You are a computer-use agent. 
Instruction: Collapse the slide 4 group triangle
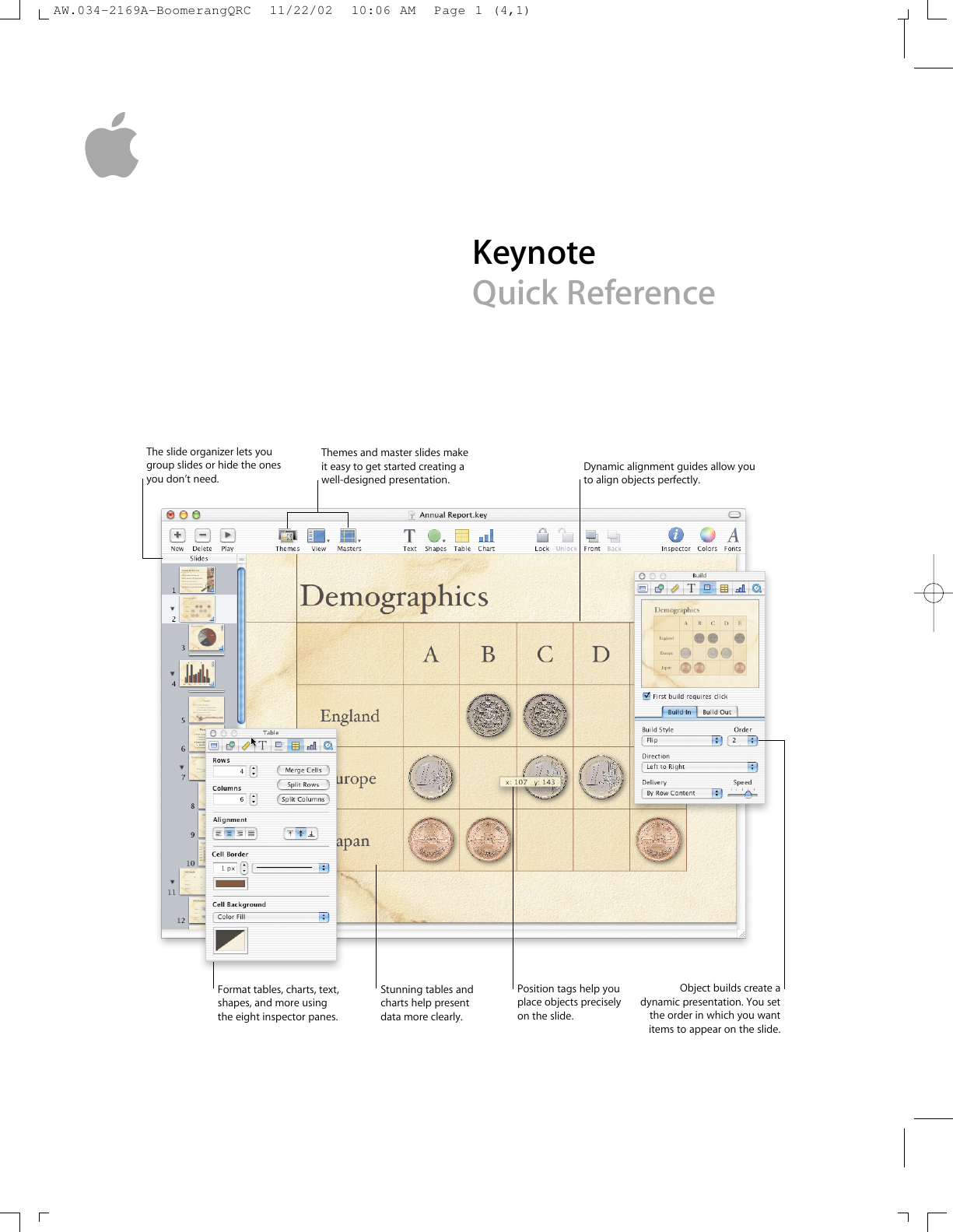[173, 673]
